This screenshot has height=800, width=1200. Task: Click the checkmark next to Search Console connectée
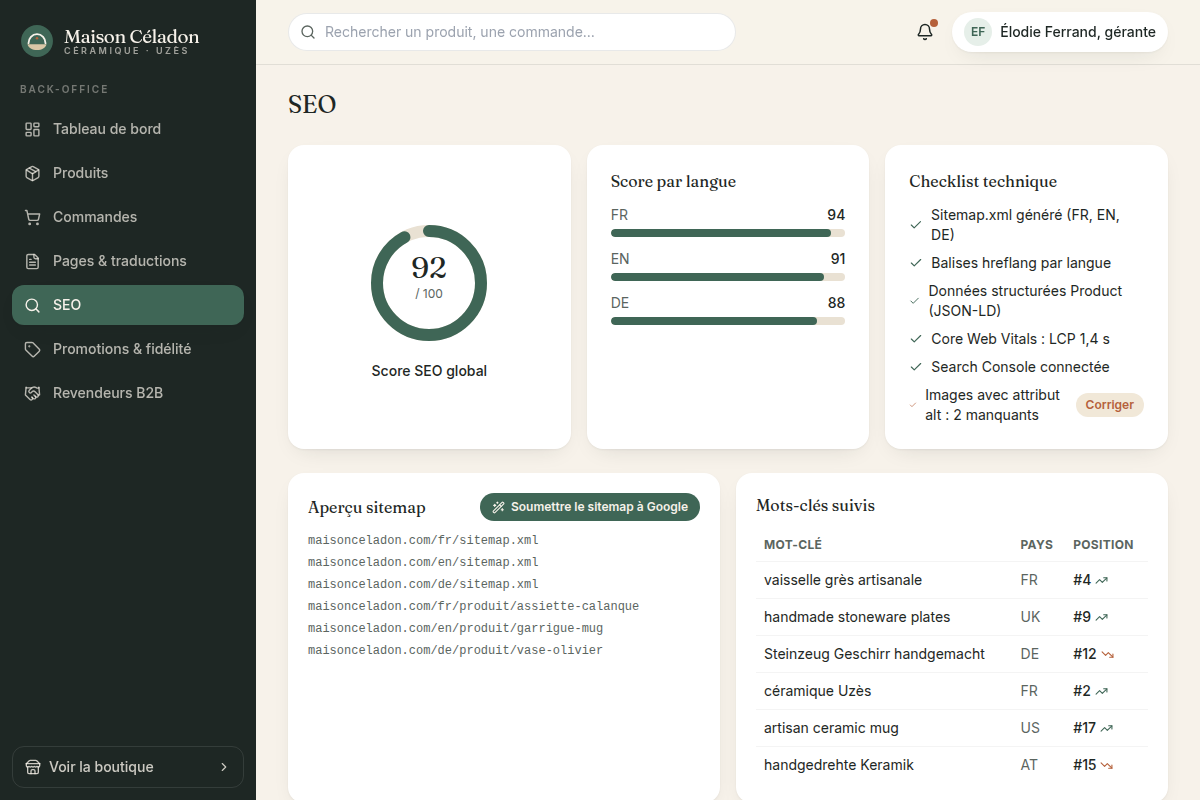(x=916, y=367)
